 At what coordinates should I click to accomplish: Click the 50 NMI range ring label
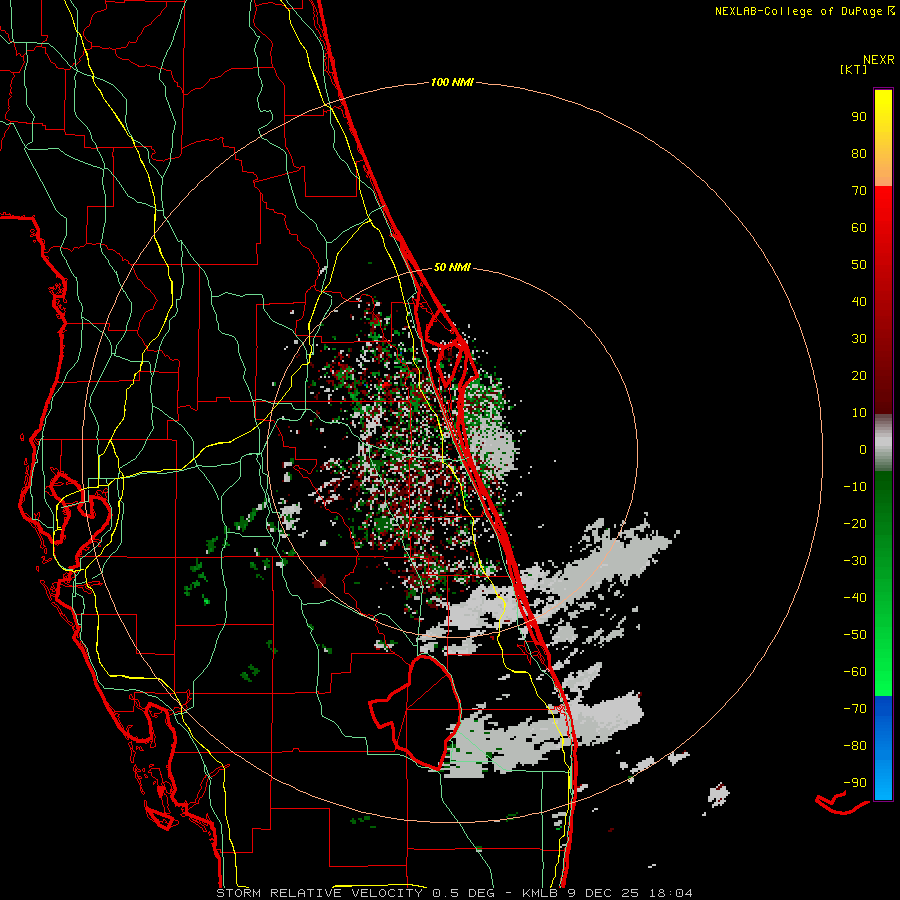tap(452, 267)
